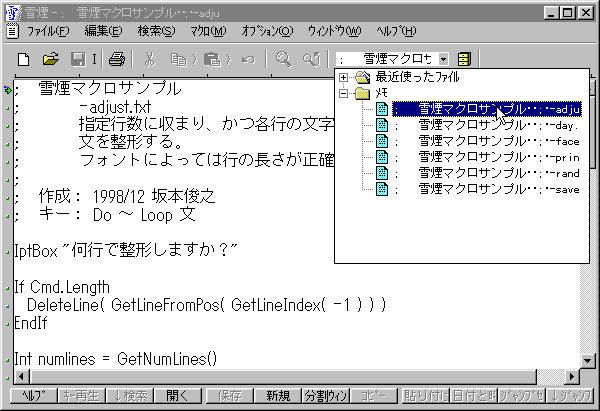
Task: Click the 新規 button at bottom
Action: point(278,396)
